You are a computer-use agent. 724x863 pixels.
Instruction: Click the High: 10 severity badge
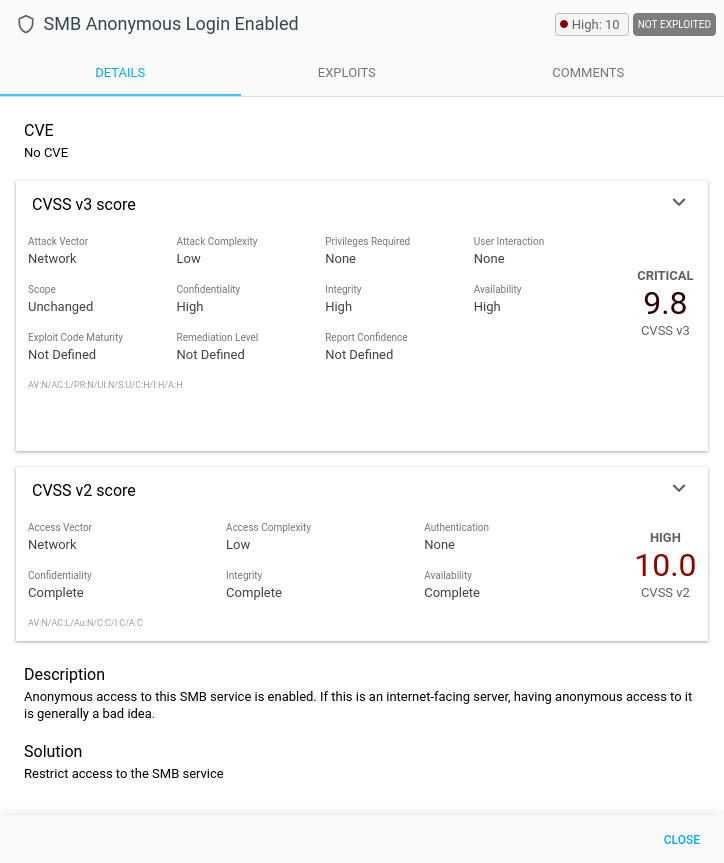click(590, 25)
